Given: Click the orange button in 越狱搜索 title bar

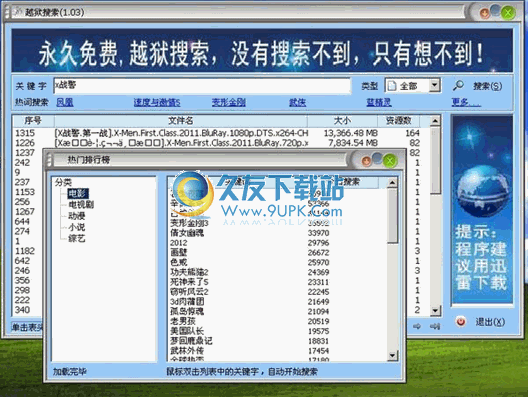Looking at the screenshot, I should click(485, 13).
